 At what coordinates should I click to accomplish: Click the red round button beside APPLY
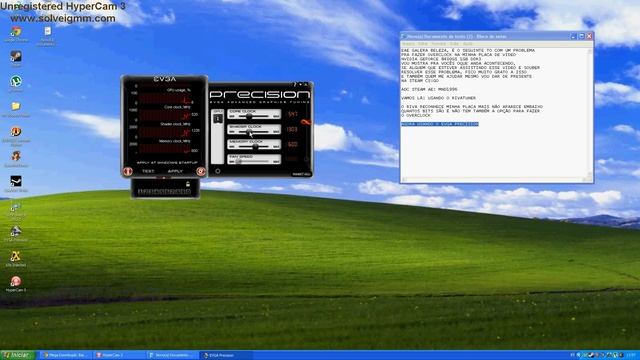[200, 171]
